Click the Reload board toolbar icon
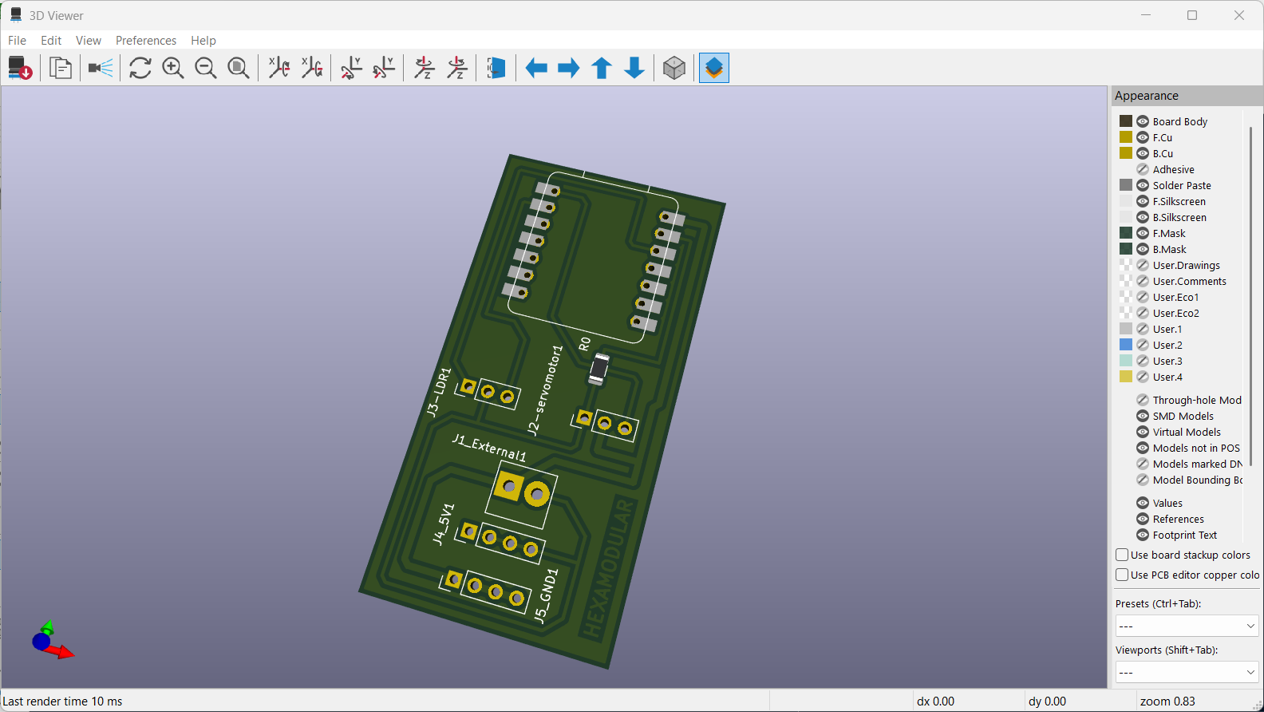 click(x=20, y=68)
